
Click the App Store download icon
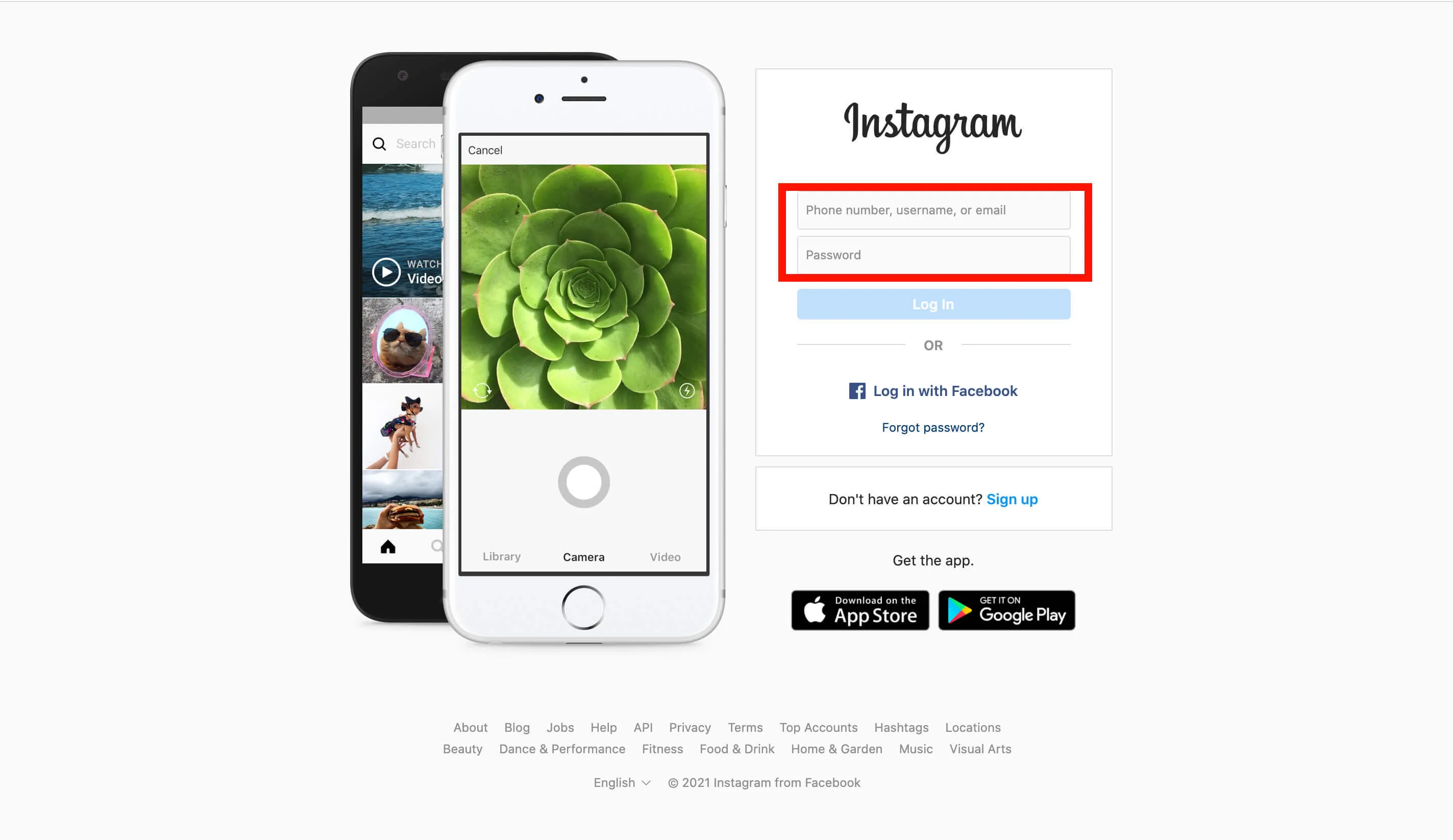click(859, 610)
